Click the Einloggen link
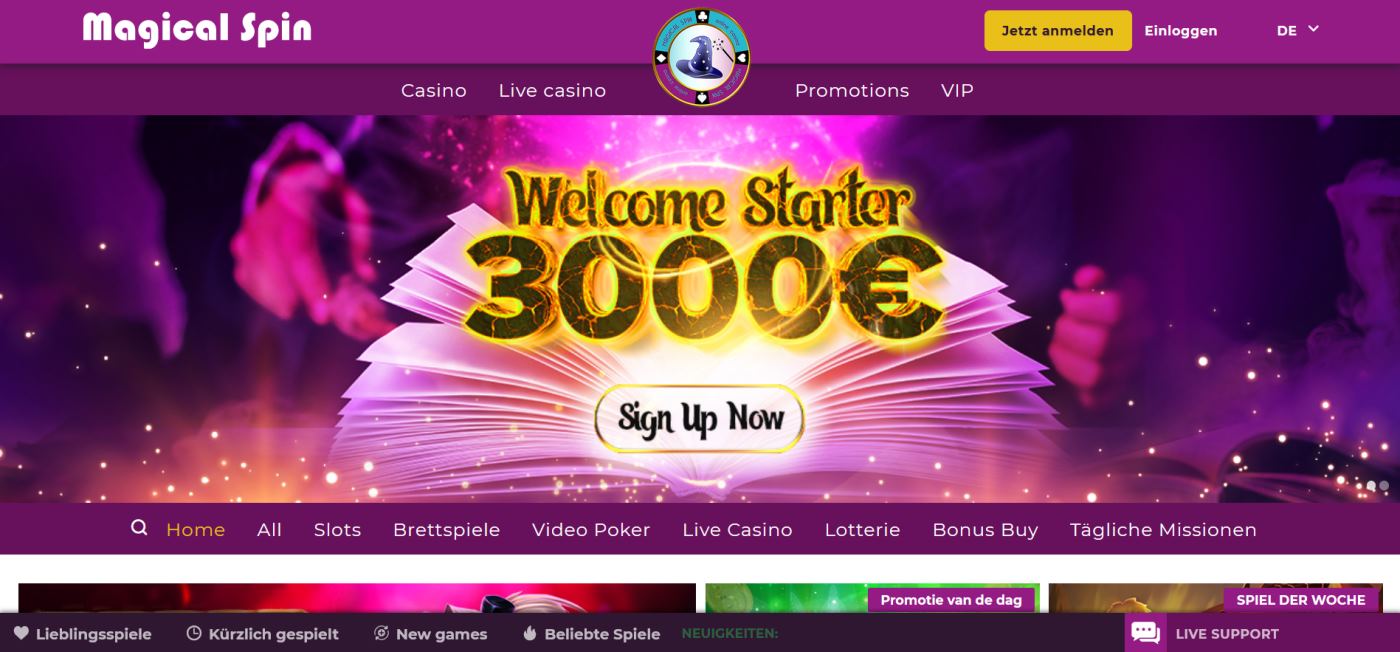Viewport: 1400px width, 652px height. tap(1181, 31)
